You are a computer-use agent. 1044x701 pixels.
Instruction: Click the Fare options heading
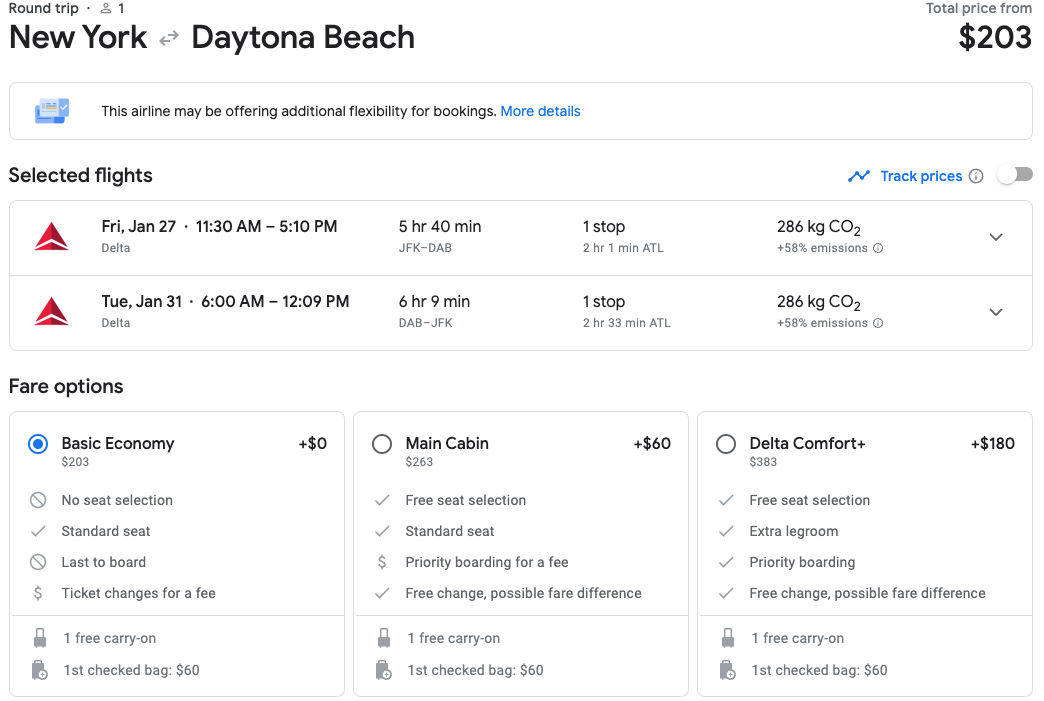point(66,386)
